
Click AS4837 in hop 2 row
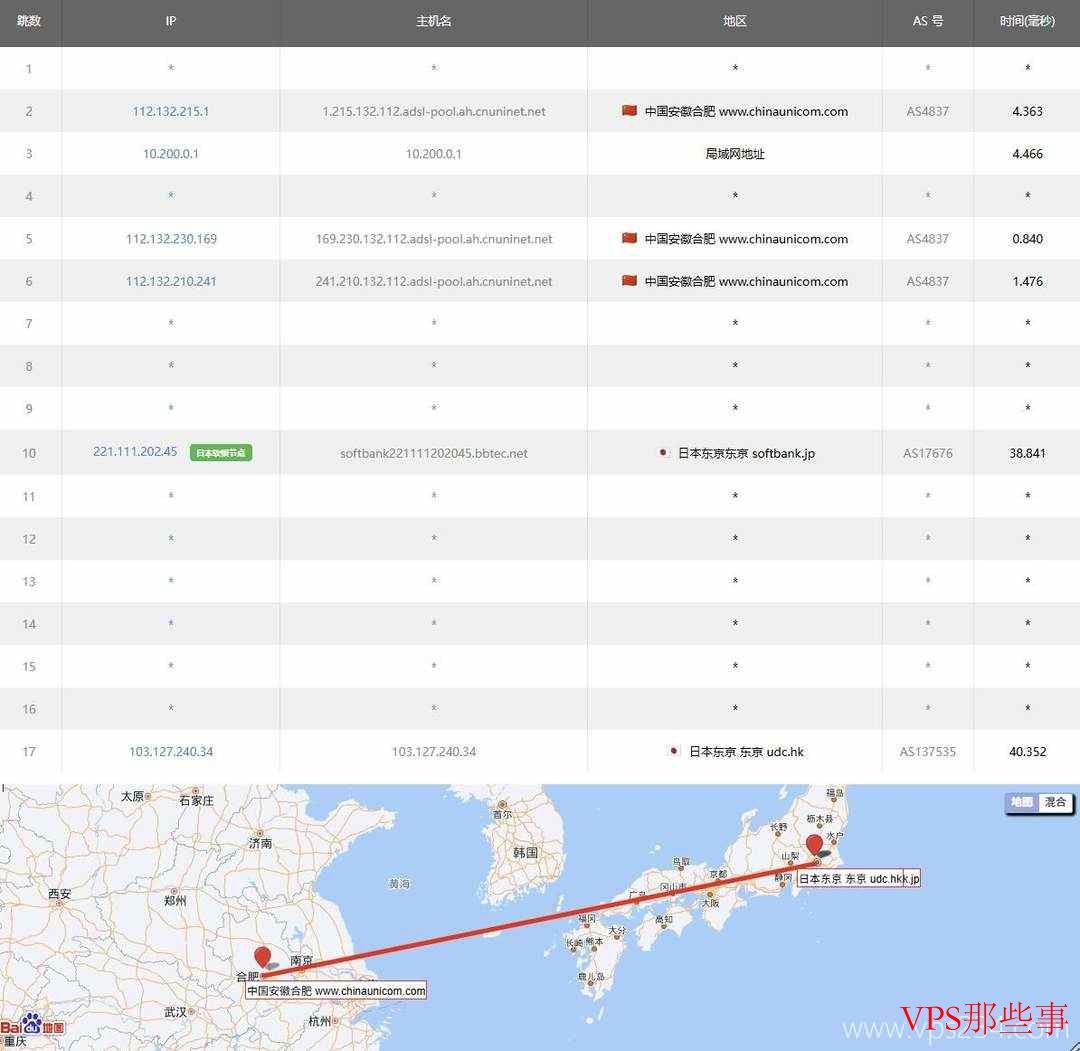click(928, 112)
